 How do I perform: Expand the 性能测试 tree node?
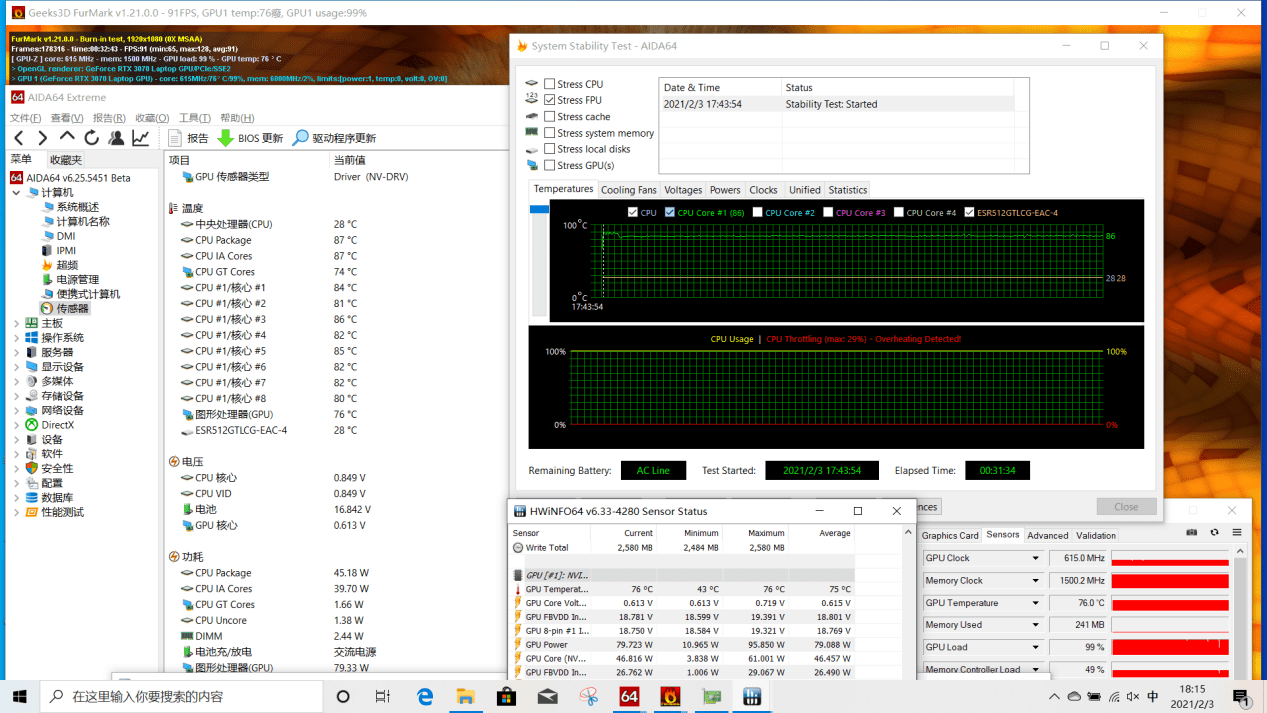pyautogui.click(x=16, y=512)
